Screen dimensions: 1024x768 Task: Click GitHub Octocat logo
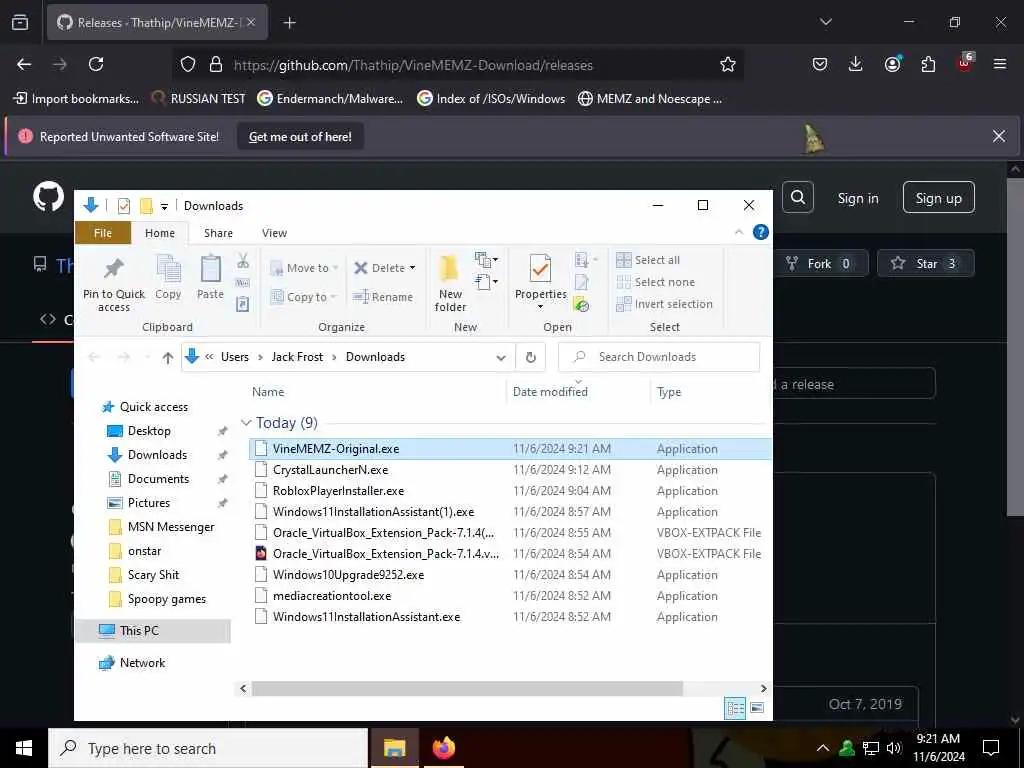(x=49, y=197)
